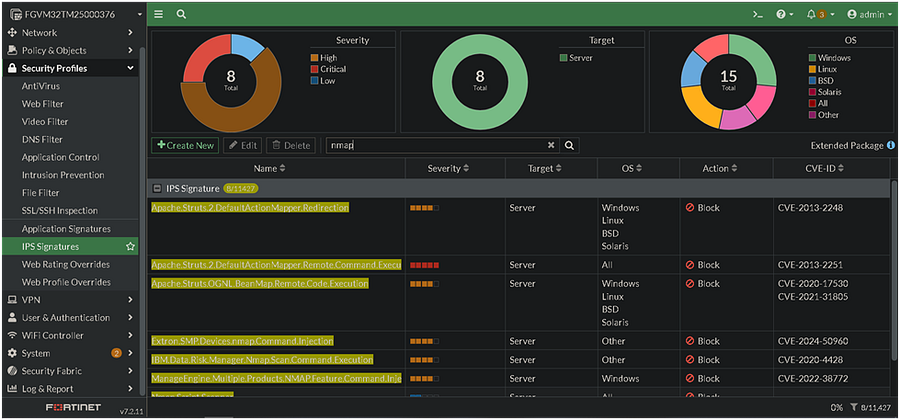The height and width of the screenshot is (420, 900).
Task: Select Low severity legend swatch
Action: click(x=314, y=81)
